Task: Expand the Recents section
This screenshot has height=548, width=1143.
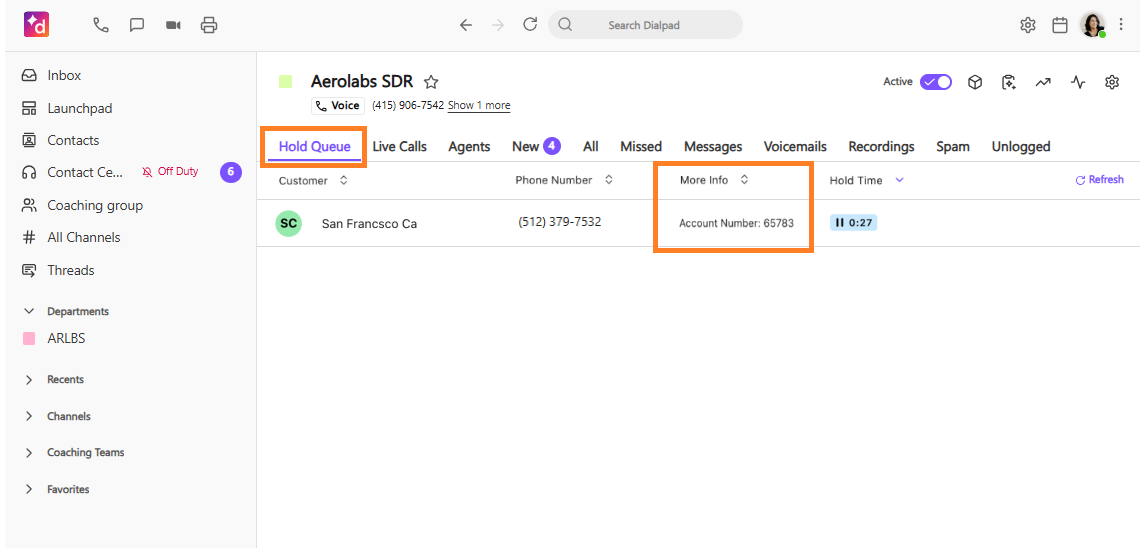Action: click(x=29, y=380)
